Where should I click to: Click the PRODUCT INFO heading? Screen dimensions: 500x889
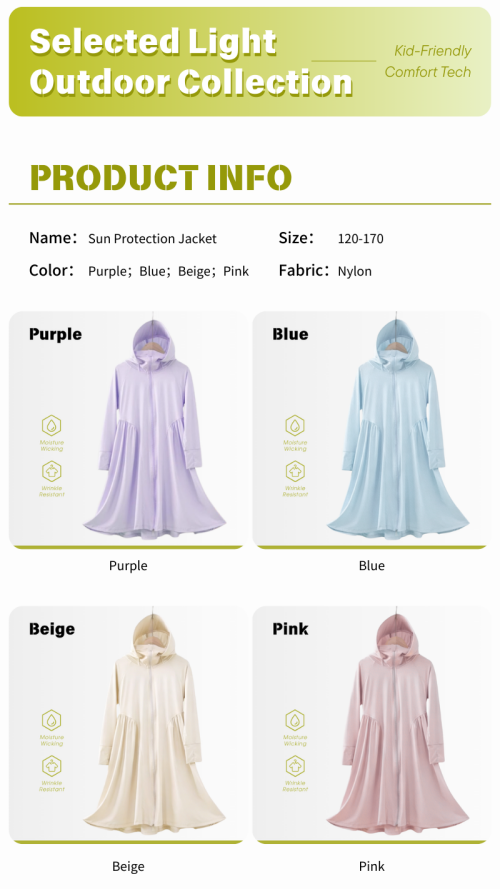click(x=160, y=177)
